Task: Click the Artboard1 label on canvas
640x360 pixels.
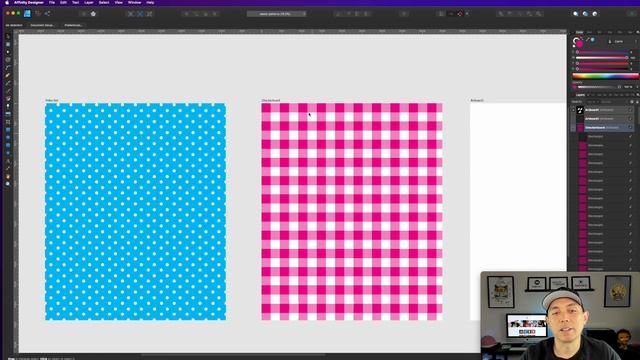Action: (477, 100)
